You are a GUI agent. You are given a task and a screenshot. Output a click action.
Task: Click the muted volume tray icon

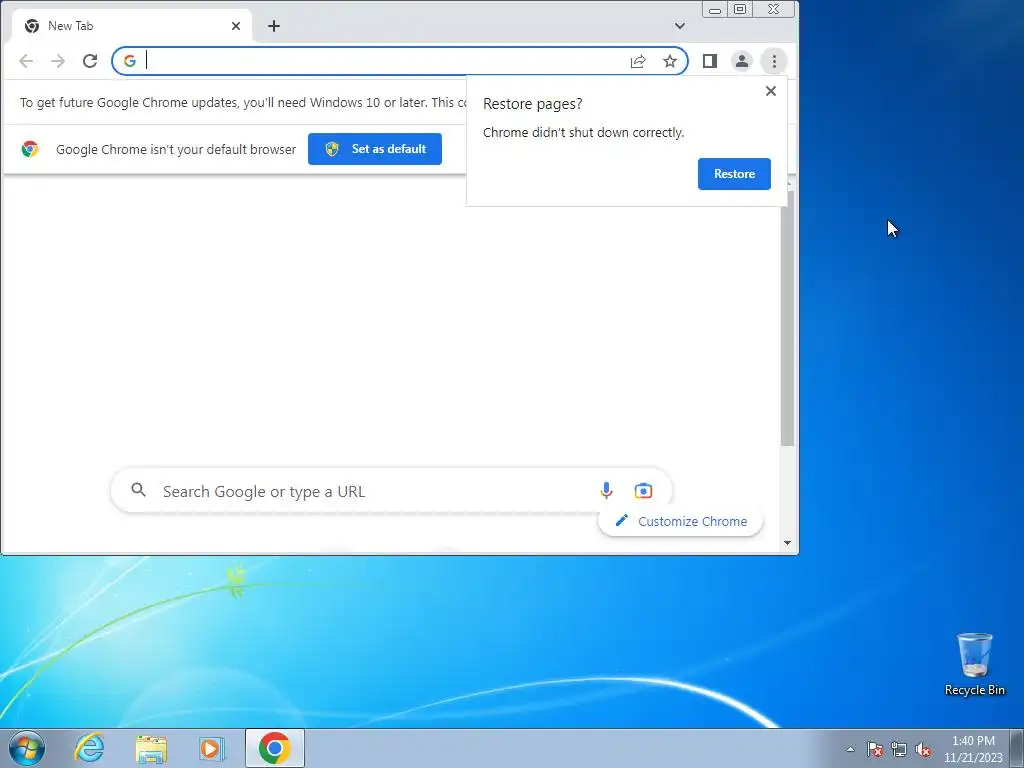click(923, 749)
